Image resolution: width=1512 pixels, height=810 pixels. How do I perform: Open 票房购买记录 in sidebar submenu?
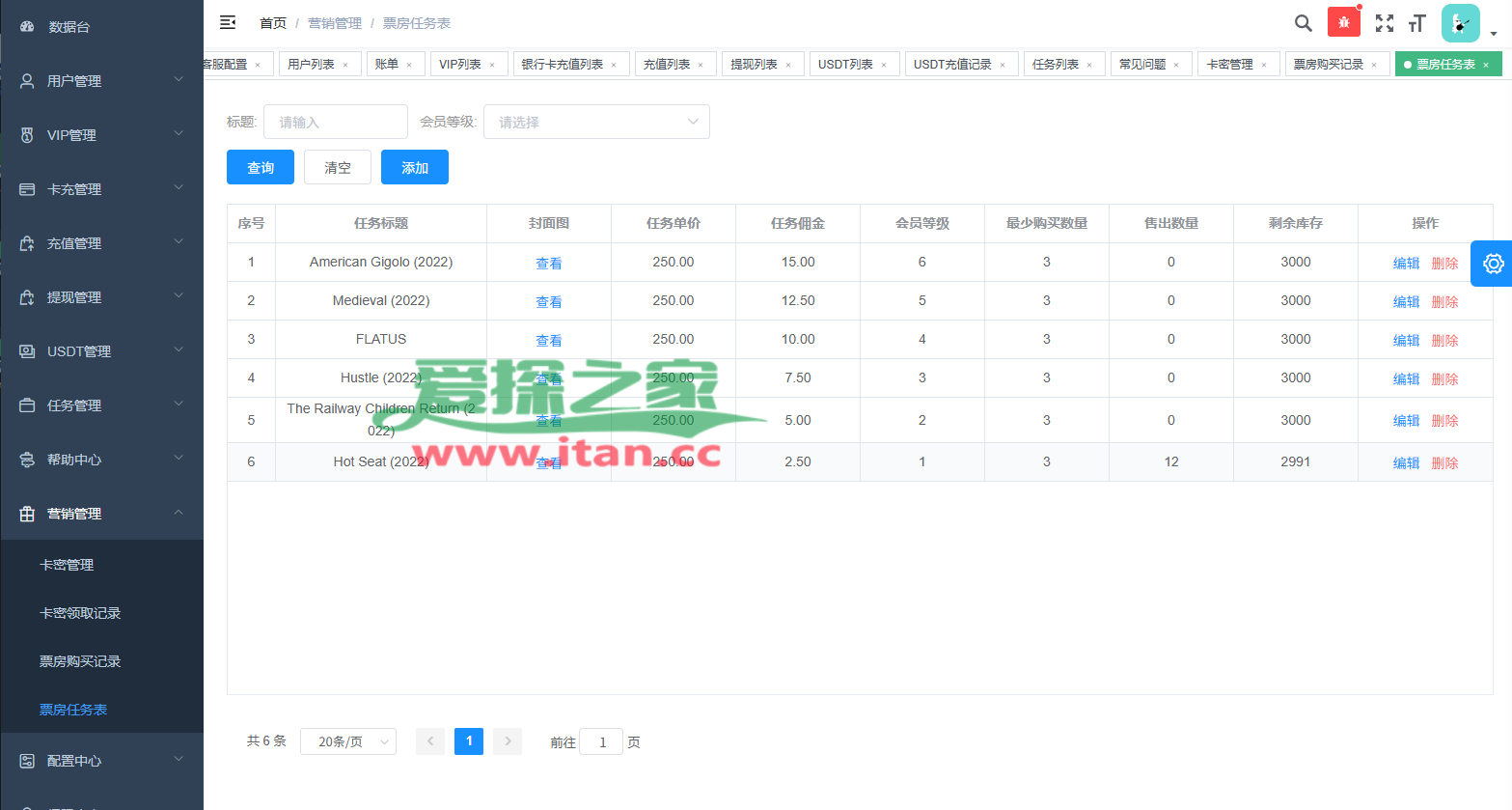[80, 661]
